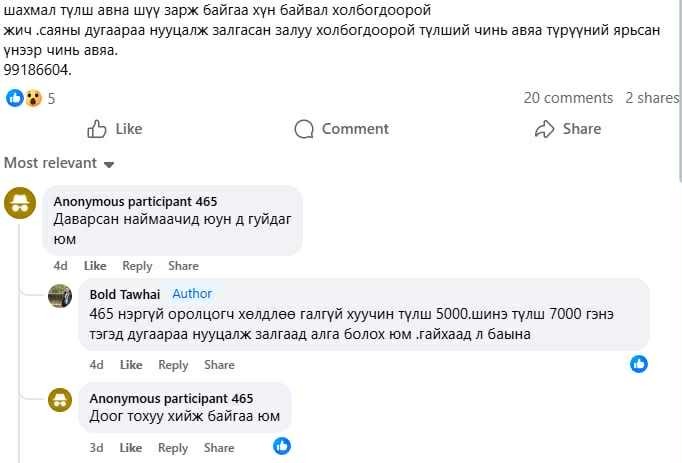Share the first anonymous comment
The height and width of the screenshot is (463, 682).
click(x=183, y=266)
